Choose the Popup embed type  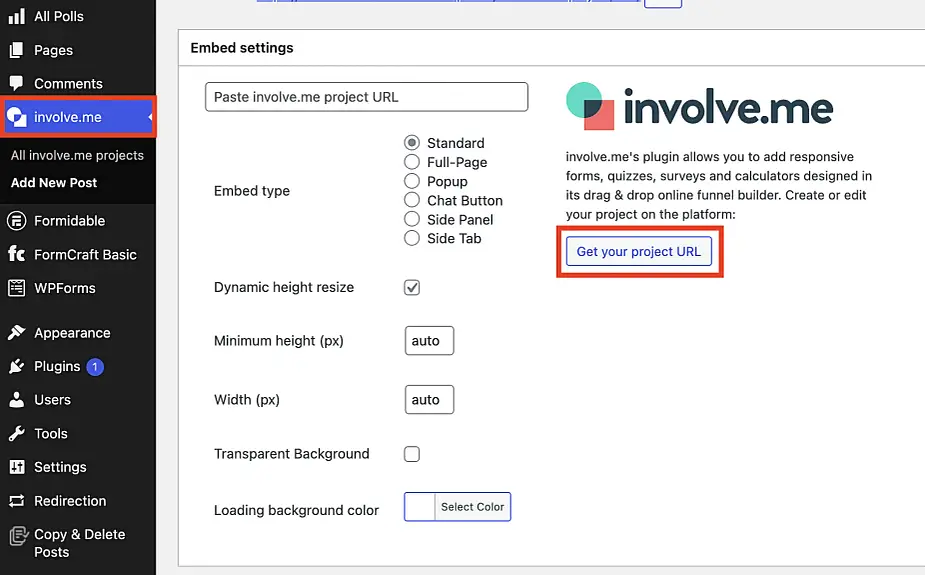point(411,181)
